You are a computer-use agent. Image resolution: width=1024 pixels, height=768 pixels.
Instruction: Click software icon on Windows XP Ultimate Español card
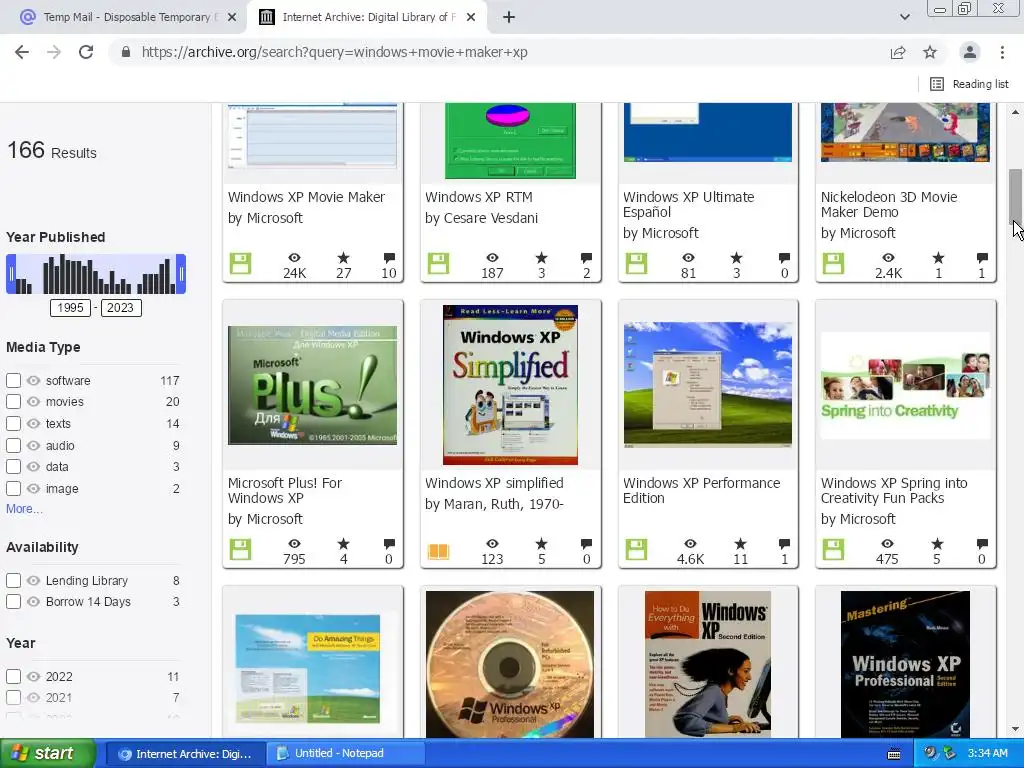point(636,264)
